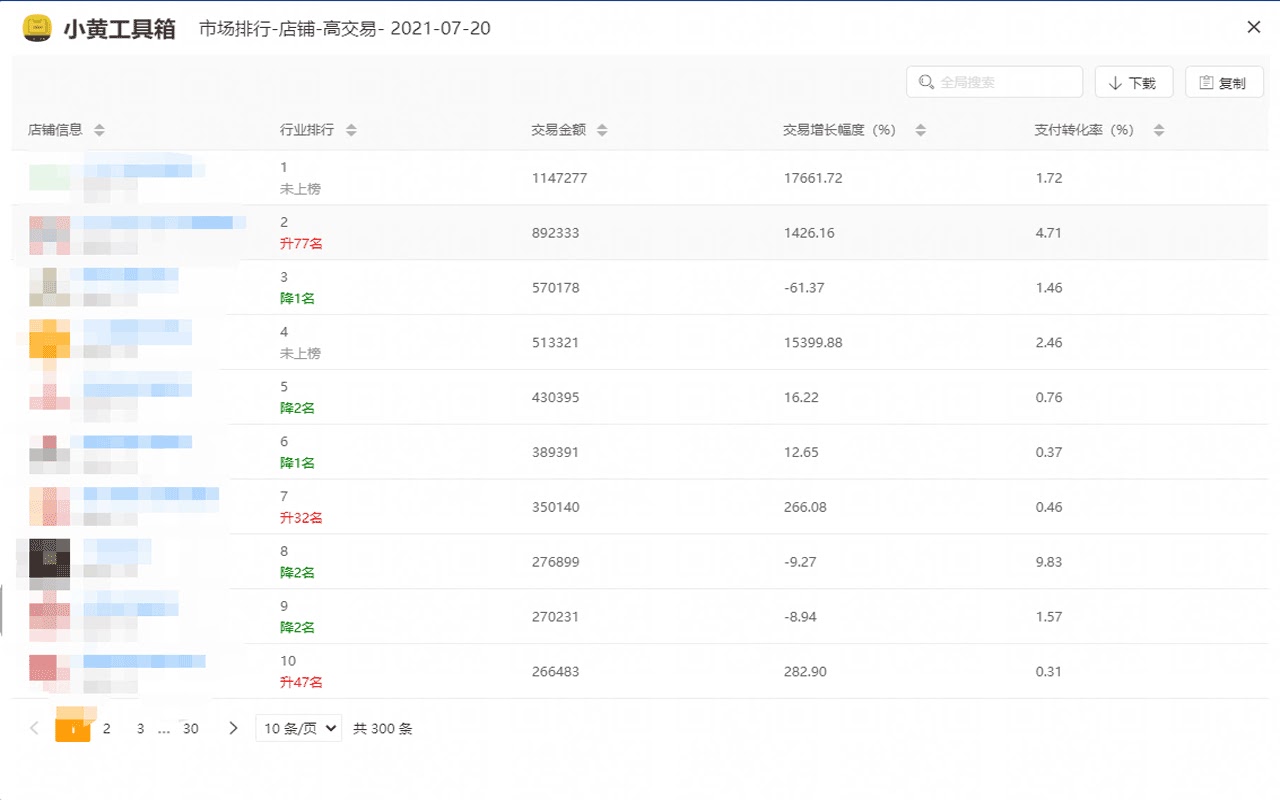Sort by 支付转化率 column arrows
This screenshot has height=800, width=1280.
click(1159, 130)
